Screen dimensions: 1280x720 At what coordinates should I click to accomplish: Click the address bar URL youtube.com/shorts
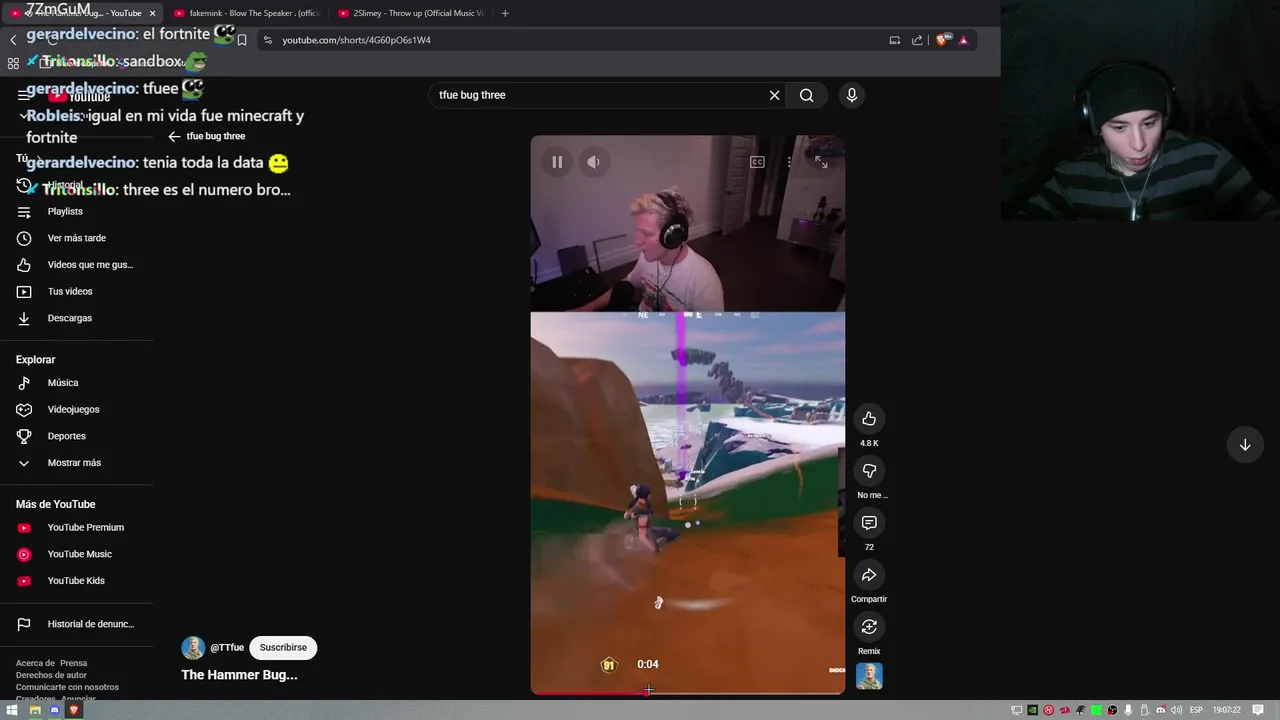[x=356, y=40]
